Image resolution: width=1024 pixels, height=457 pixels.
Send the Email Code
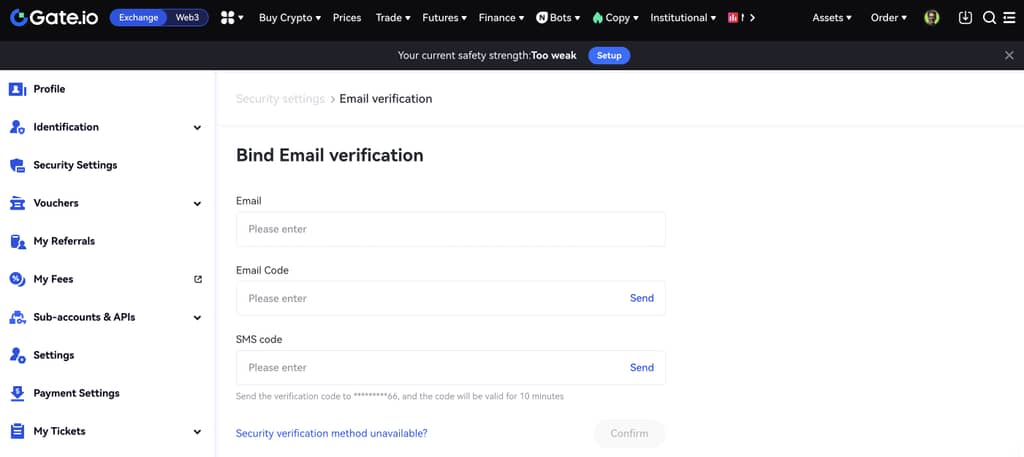pos(641,298)
